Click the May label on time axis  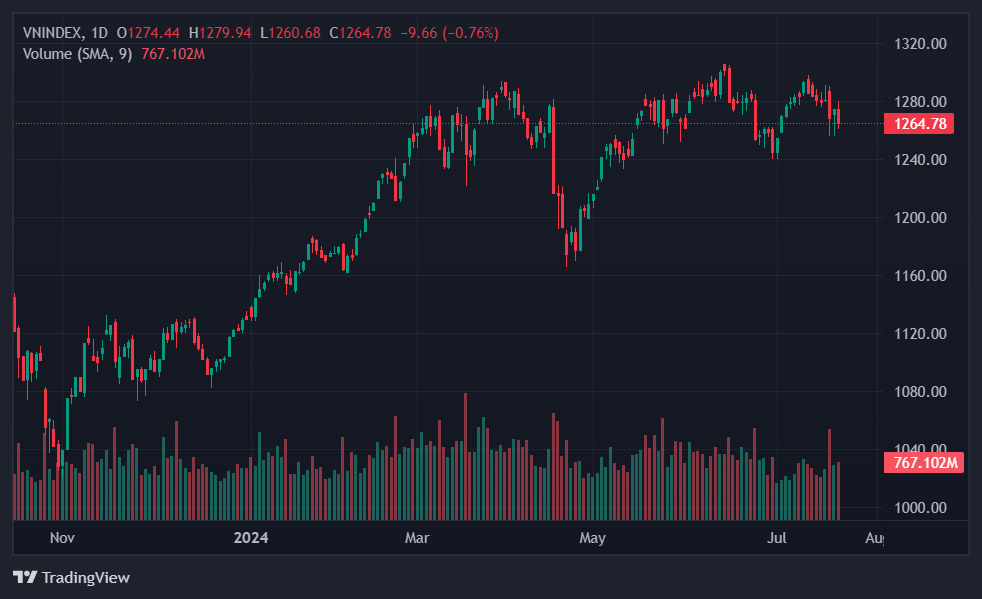click(x=593, y=539)
